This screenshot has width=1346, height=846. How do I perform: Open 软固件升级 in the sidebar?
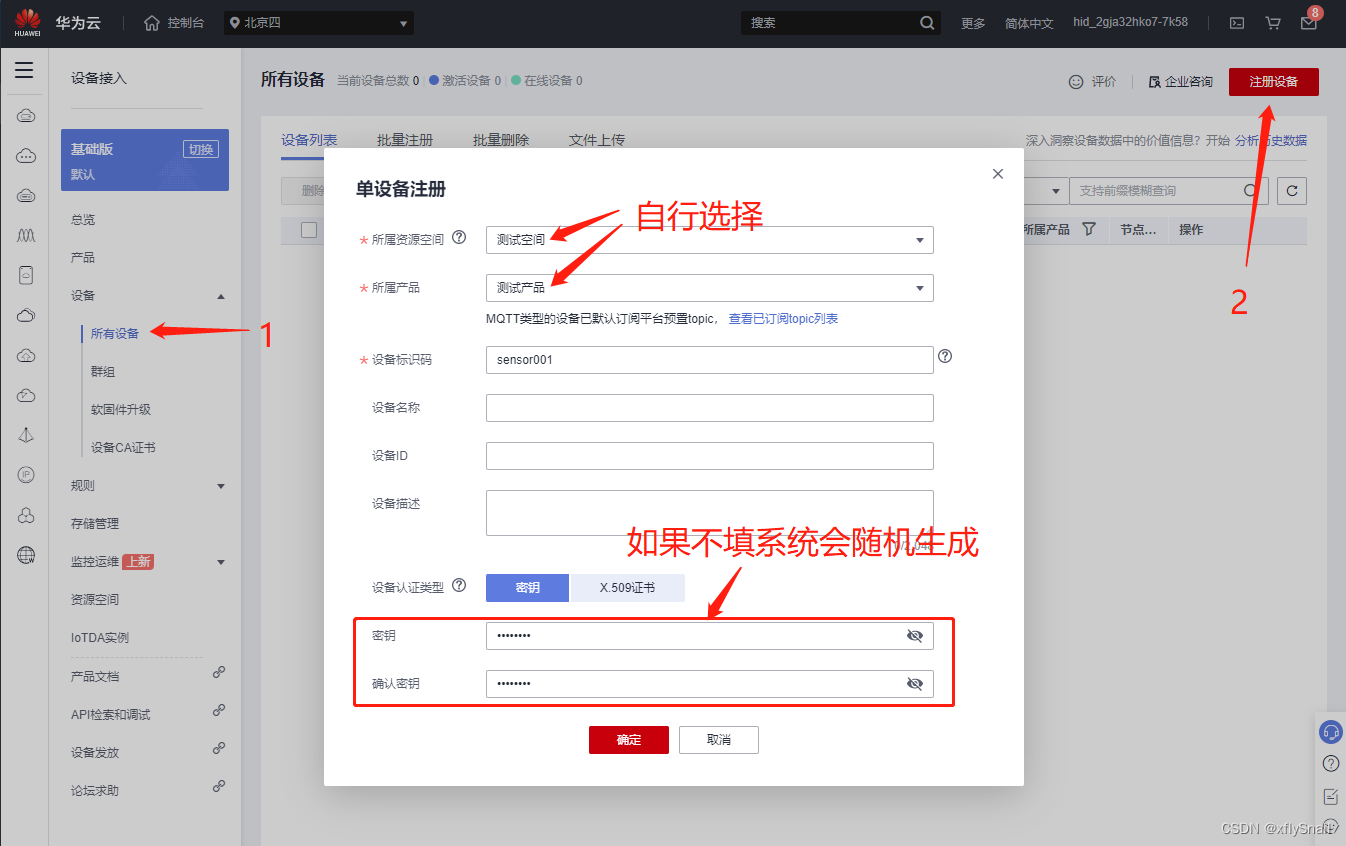[121, 409]
